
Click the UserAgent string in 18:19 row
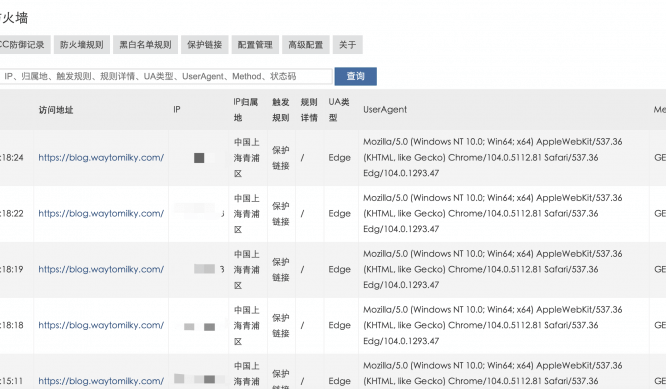(x=493, y=269)
